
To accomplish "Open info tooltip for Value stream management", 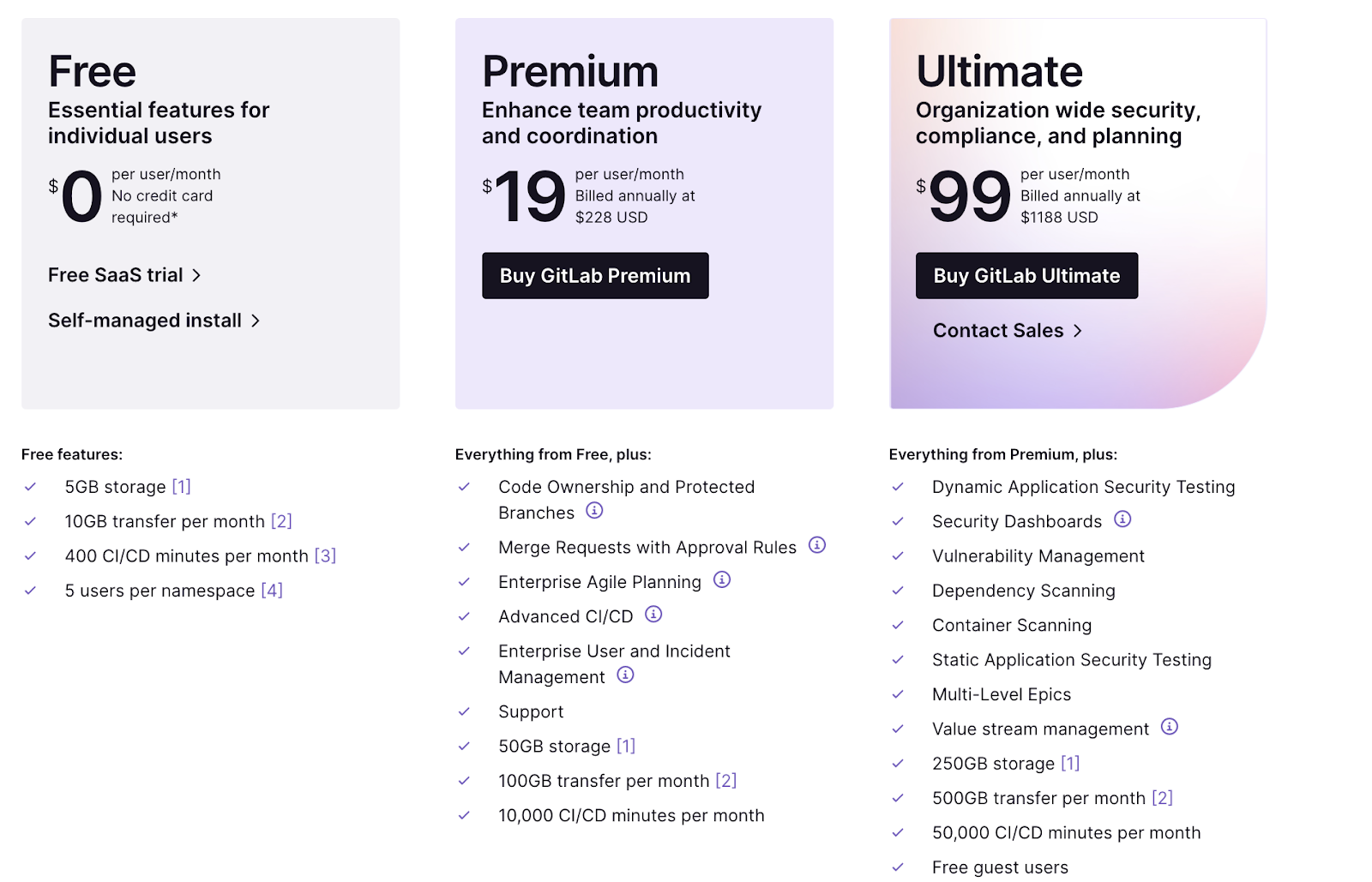I will (x=1170, y=727).
